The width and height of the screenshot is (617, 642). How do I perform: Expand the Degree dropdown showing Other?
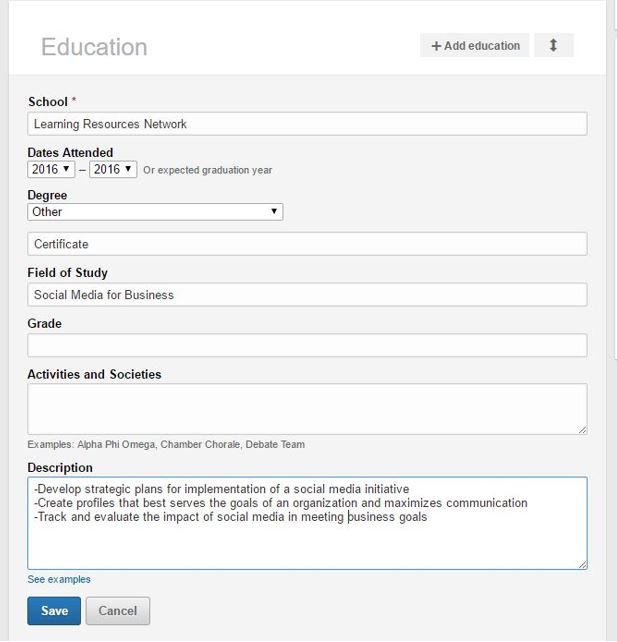(155, 212)
